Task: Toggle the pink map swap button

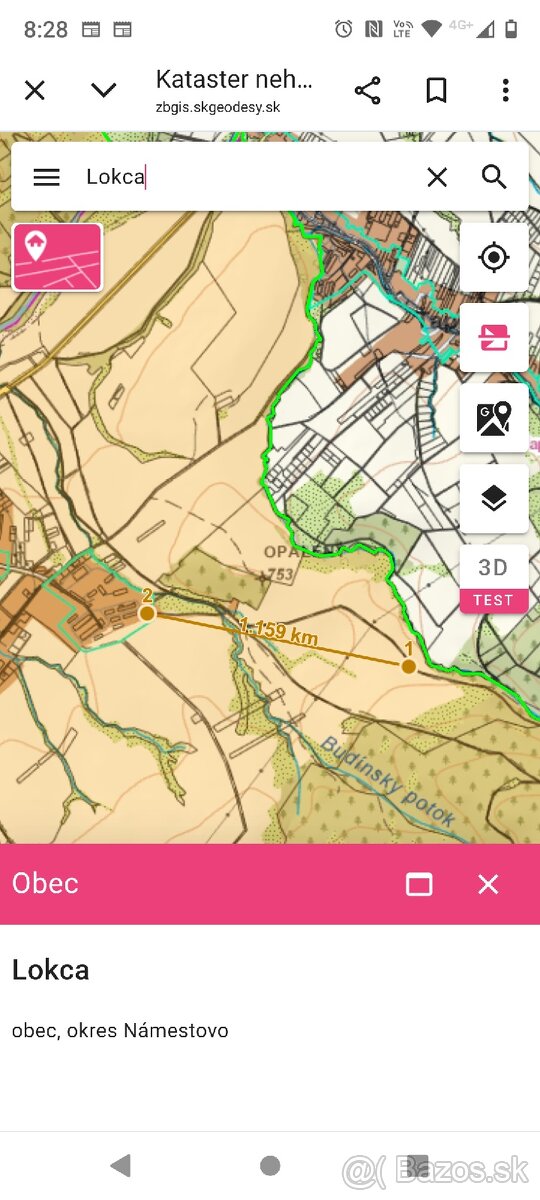Action: click(494, 338)
